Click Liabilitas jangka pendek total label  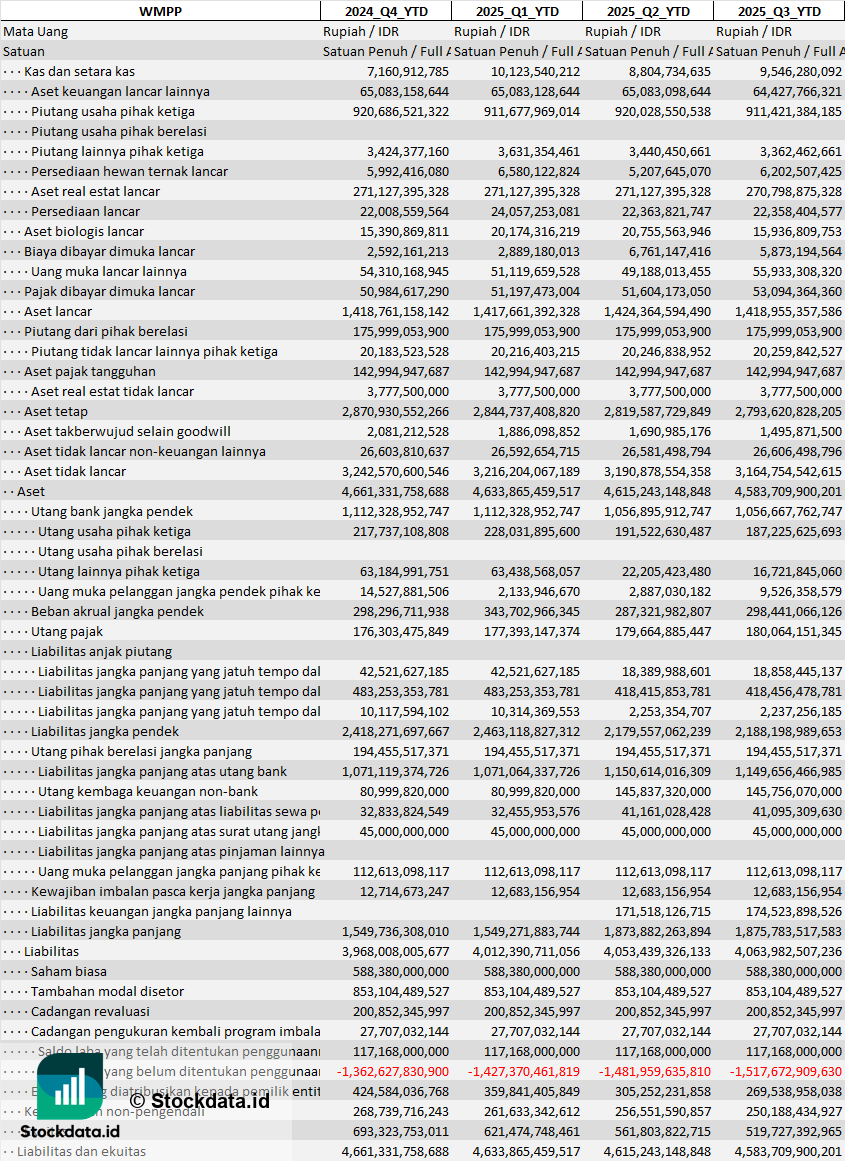[104, 732]
